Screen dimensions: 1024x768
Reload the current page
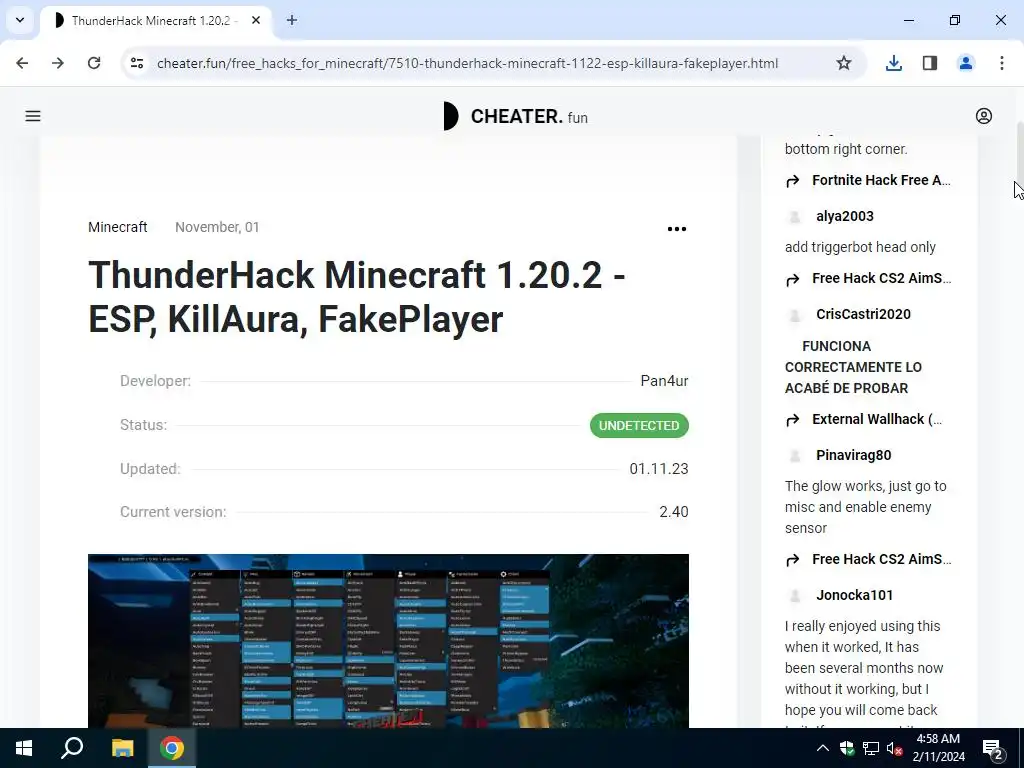(94, 63)
